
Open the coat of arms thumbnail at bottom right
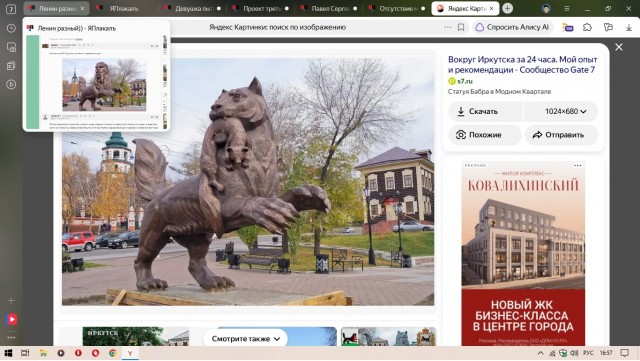coord(389,336)
